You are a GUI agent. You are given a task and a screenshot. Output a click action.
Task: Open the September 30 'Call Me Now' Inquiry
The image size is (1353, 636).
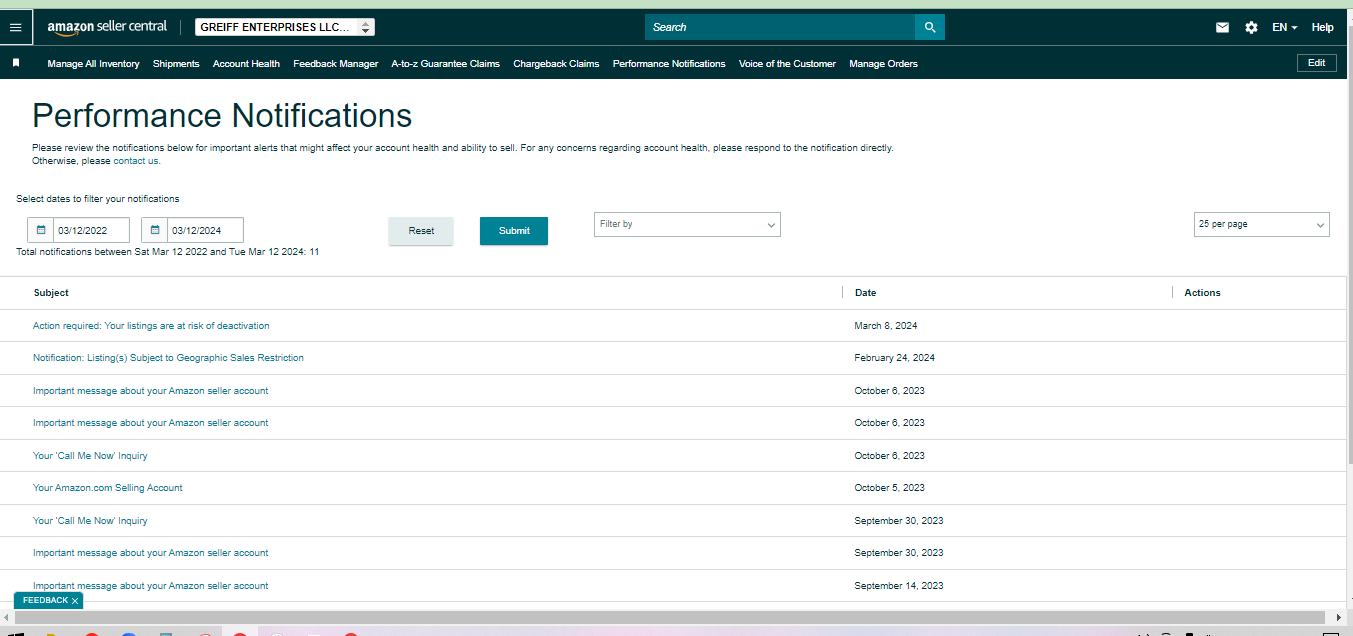coord(90,521)
